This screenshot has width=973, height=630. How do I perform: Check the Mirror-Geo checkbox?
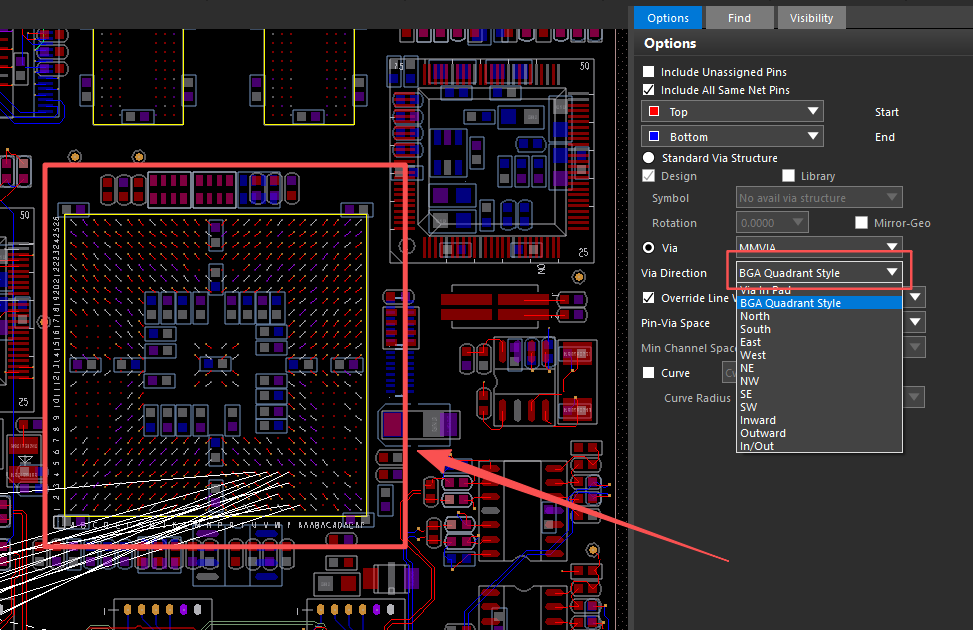[862, 223]
